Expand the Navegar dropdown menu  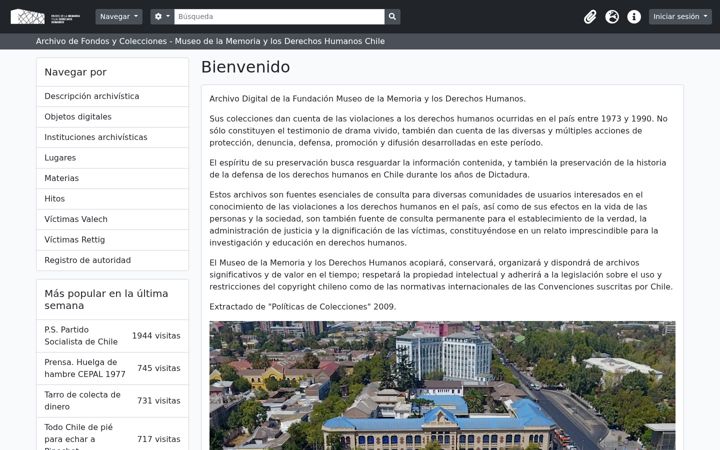pos(119,17)
